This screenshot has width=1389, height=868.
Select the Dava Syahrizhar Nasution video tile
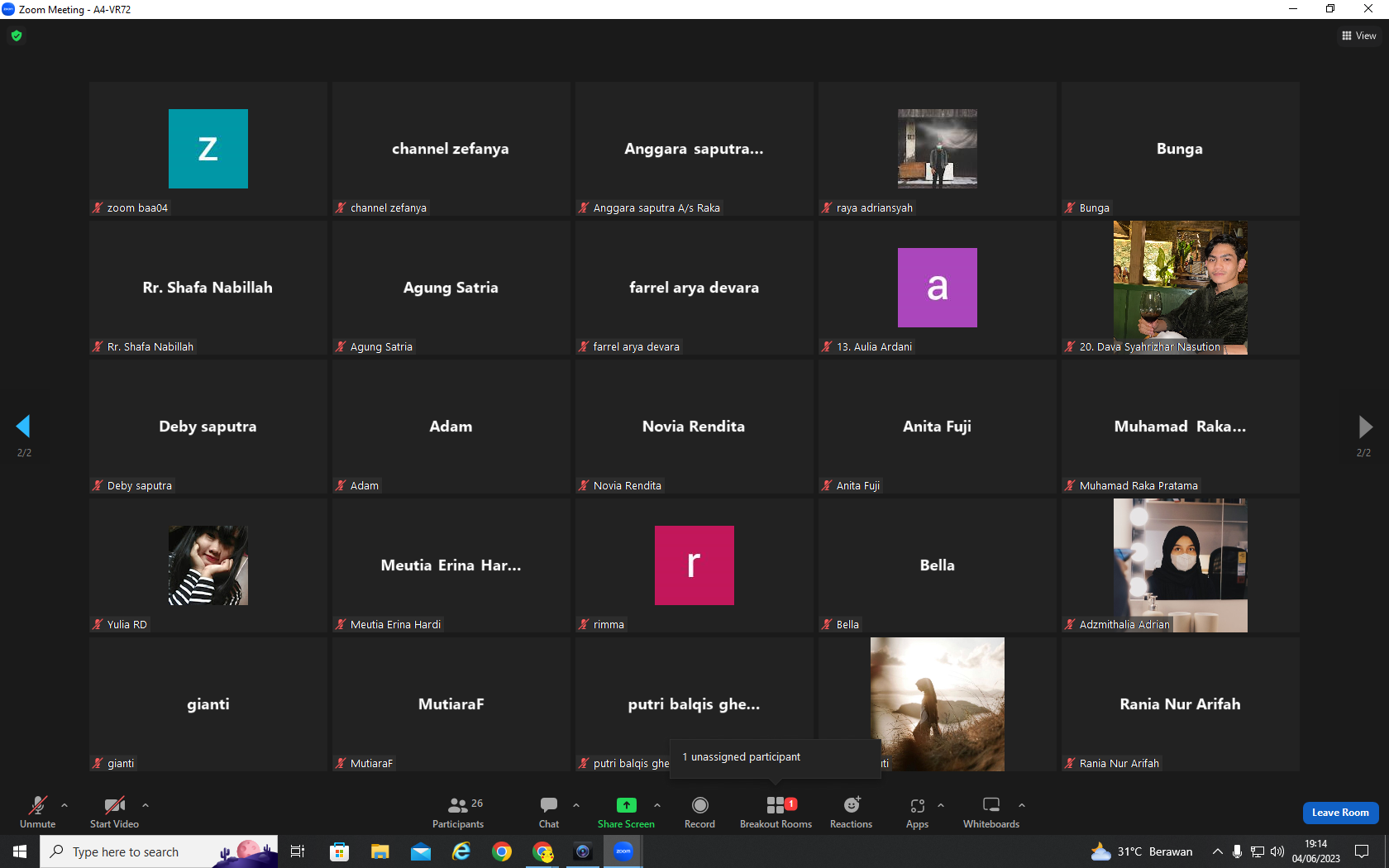tap(1180, 288)
